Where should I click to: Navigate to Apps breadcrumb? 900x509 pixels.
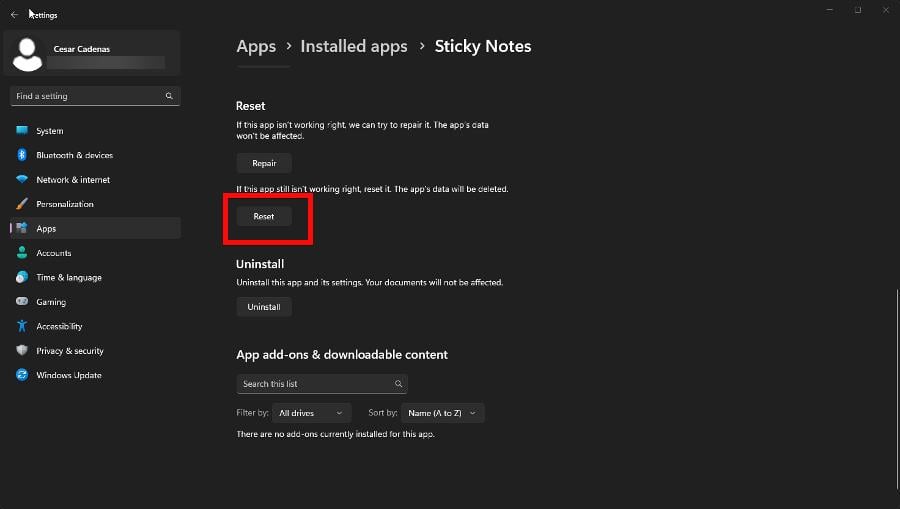256,46
